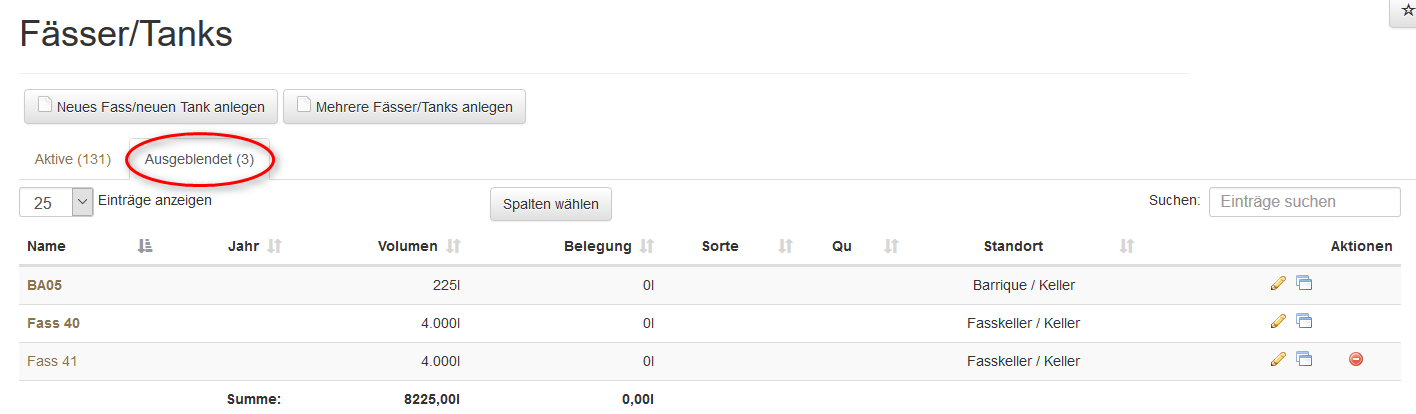Edit Fass 41 via the pencil icon
This screenshot has width=1416, height=414.
tap(1277, 360)
